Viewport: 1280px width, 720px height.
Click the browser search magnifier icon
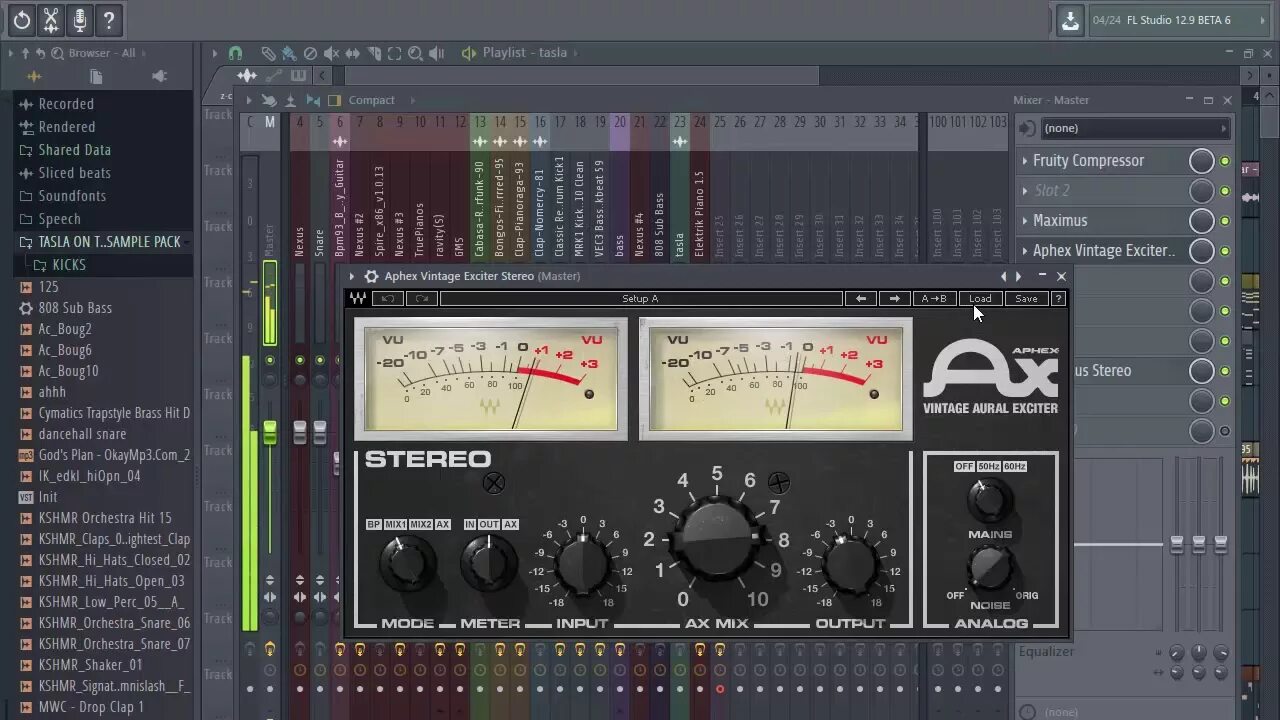(x=57, y=53)
